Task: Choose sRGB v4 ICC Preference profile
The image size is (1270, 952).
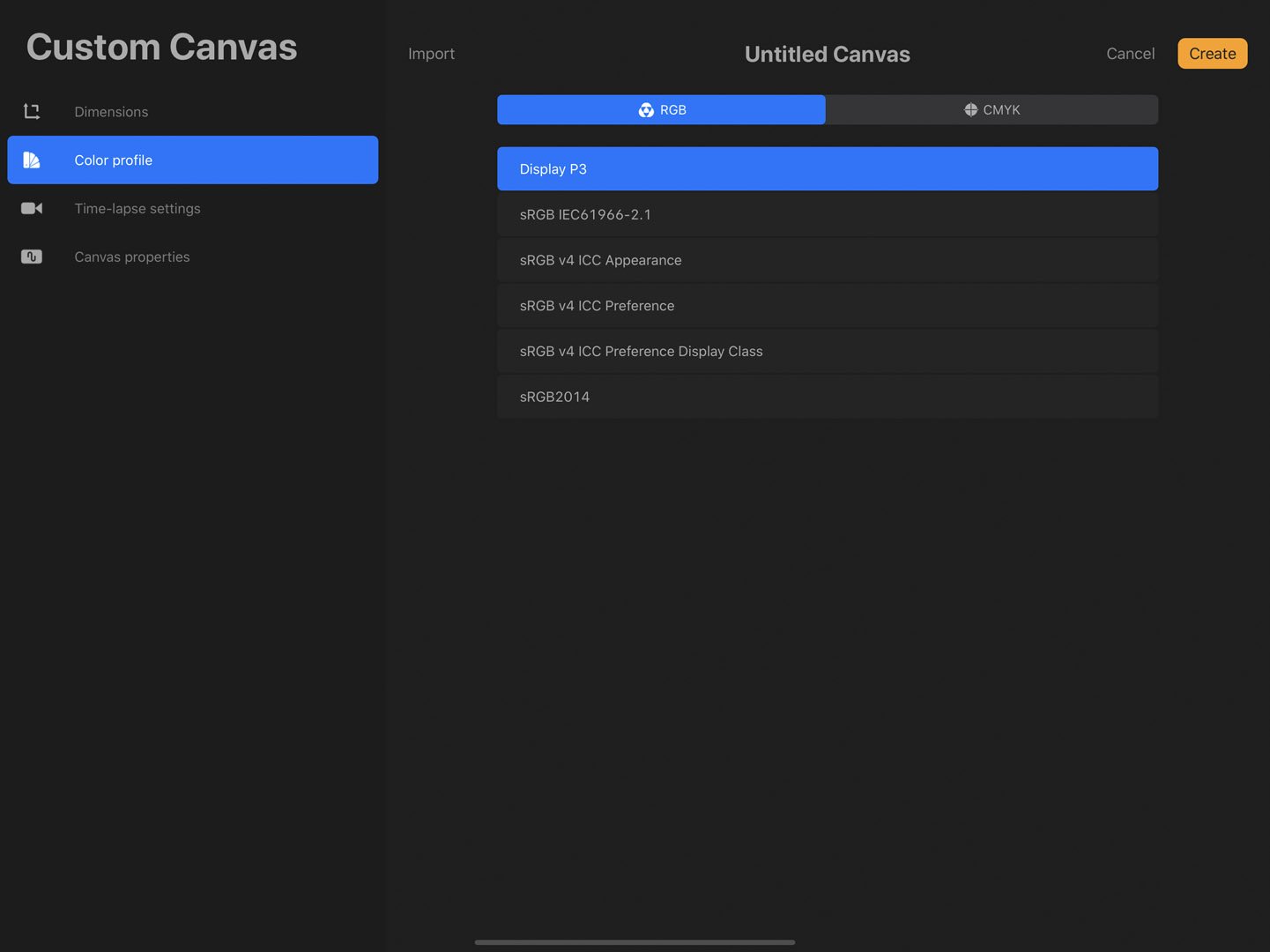Action: 827,305
